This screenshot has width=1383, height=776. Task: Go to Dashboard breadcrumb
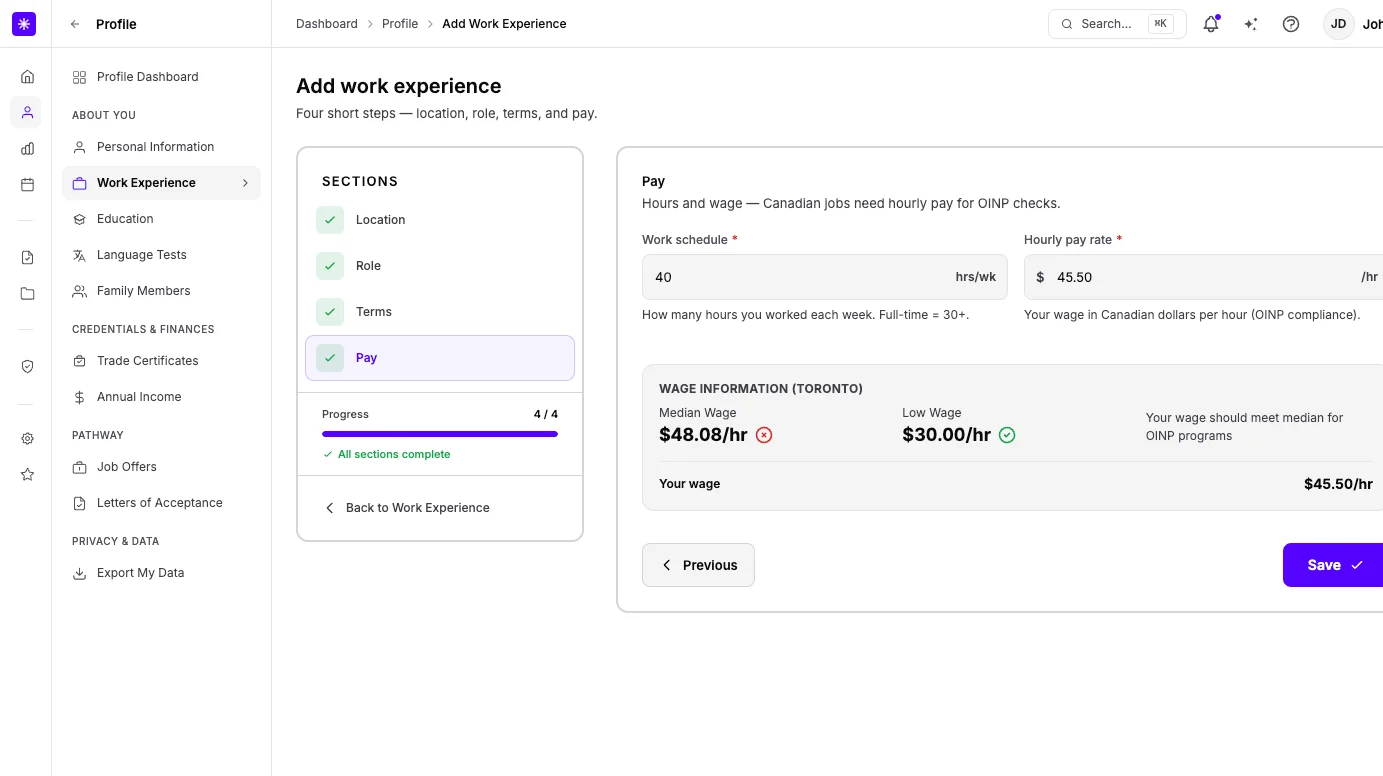tap(326, 24)
